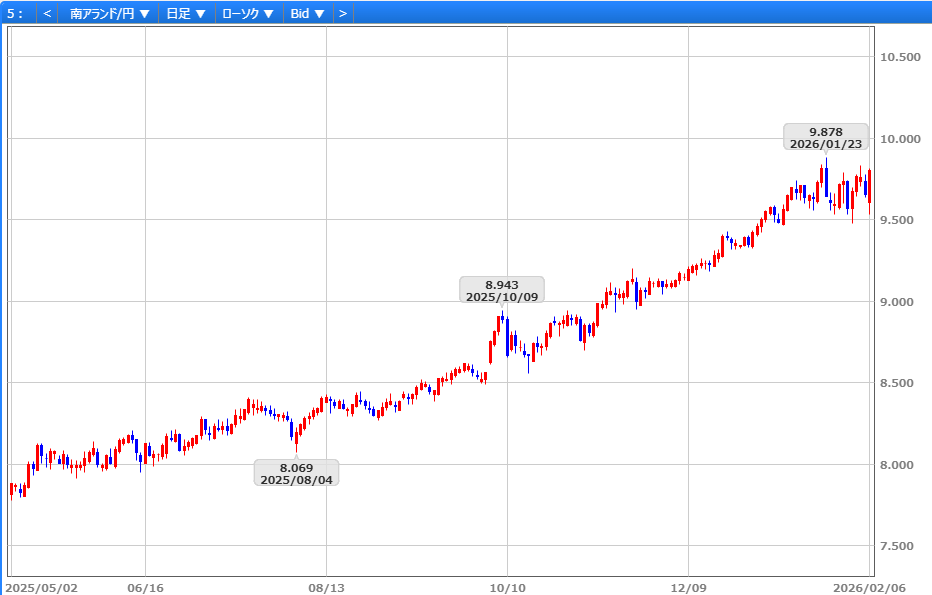Open the 南アランド/円 currency pair dropdown
Viewport: 932px width, 595px height.
110,13
